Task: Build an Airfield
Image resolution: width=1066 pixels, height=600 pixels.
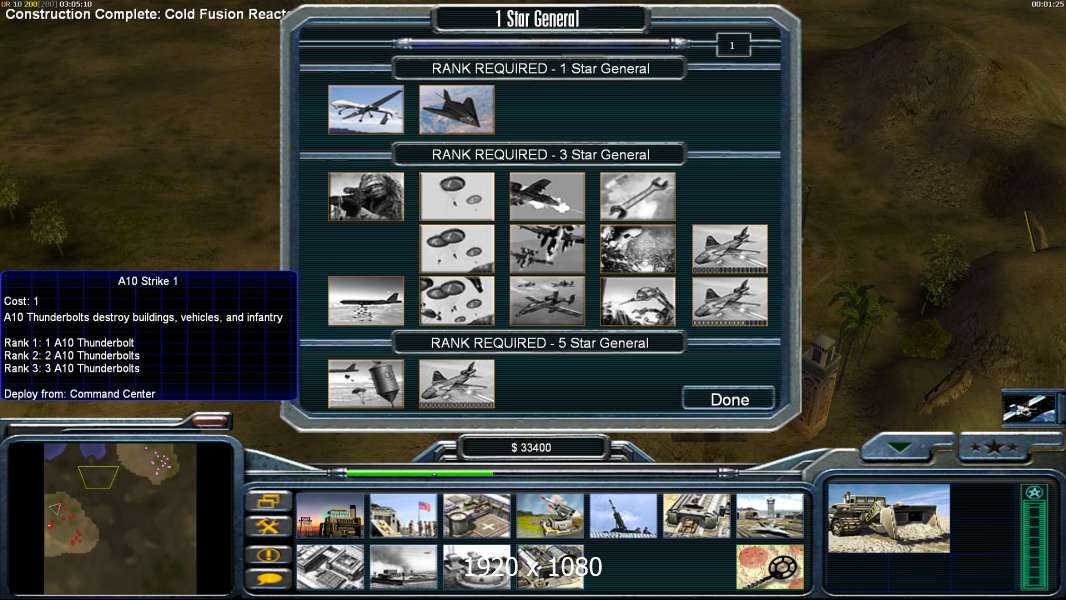Action: [770, 516]
